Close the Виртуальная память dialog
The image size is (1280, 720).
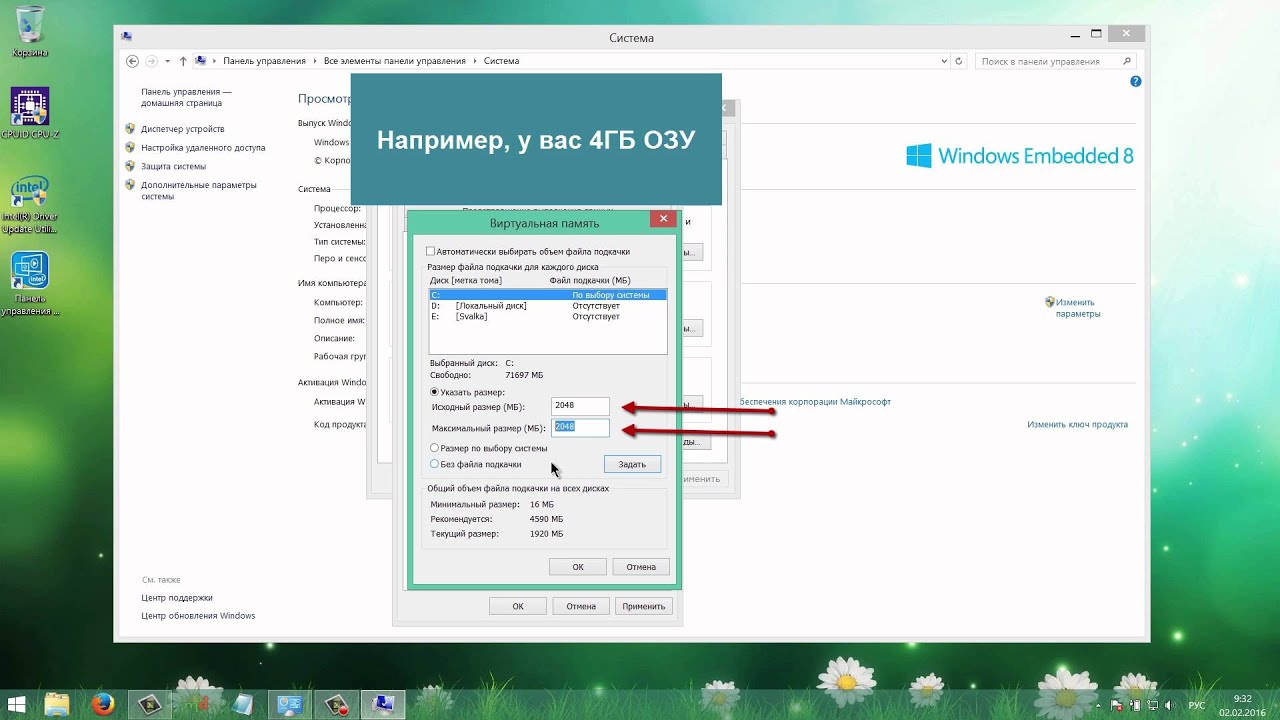coord(662,219)
